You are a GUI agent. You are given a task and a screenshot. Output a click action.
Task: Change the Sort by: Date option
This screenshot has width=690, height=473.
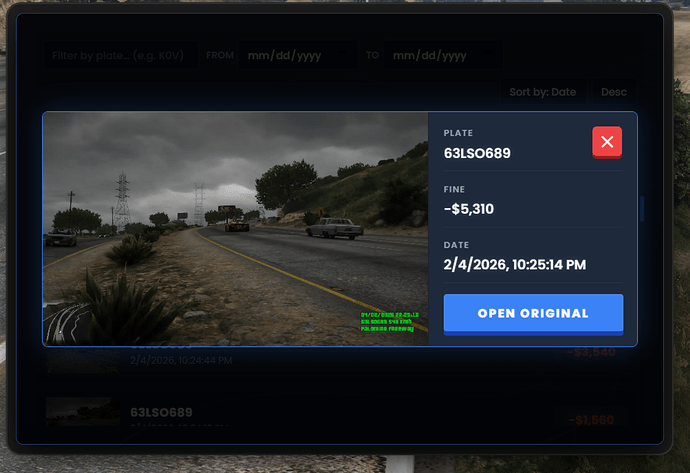[543, 92]
